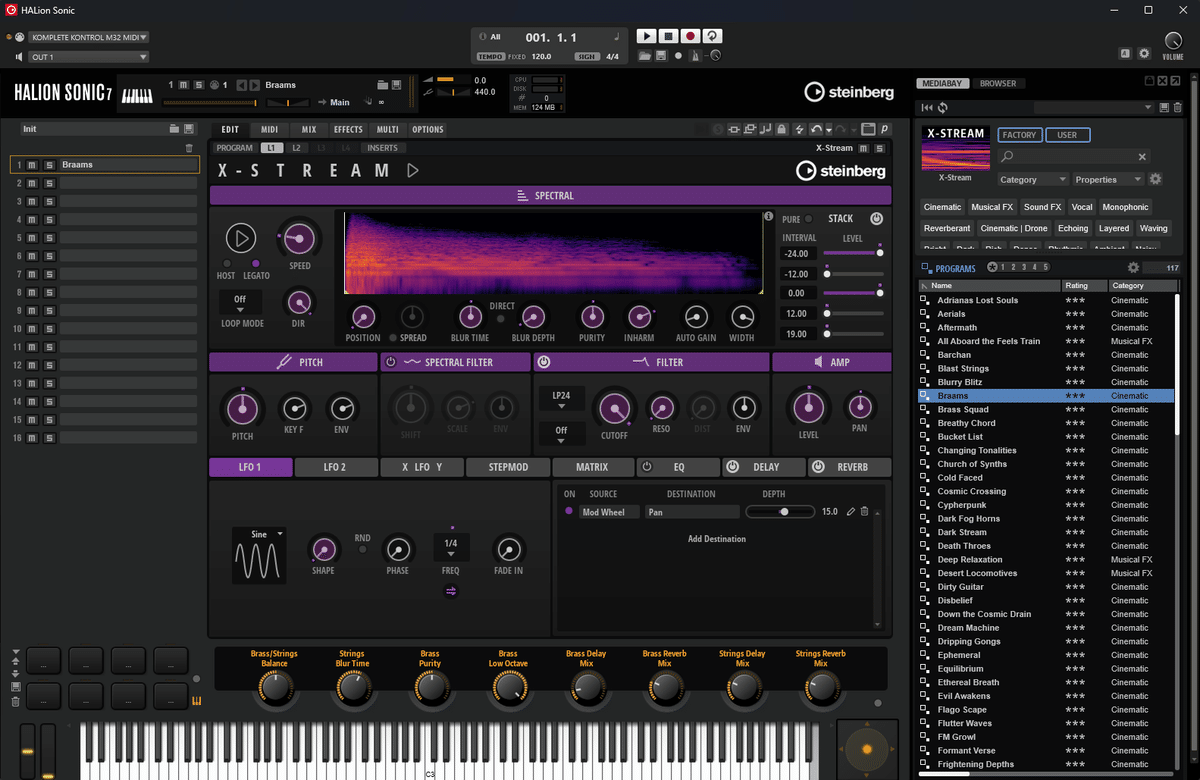Viewport: 1200px width, 780px height.
Task: Mute slot 1 Braams
Action: [x=32, y=165]
